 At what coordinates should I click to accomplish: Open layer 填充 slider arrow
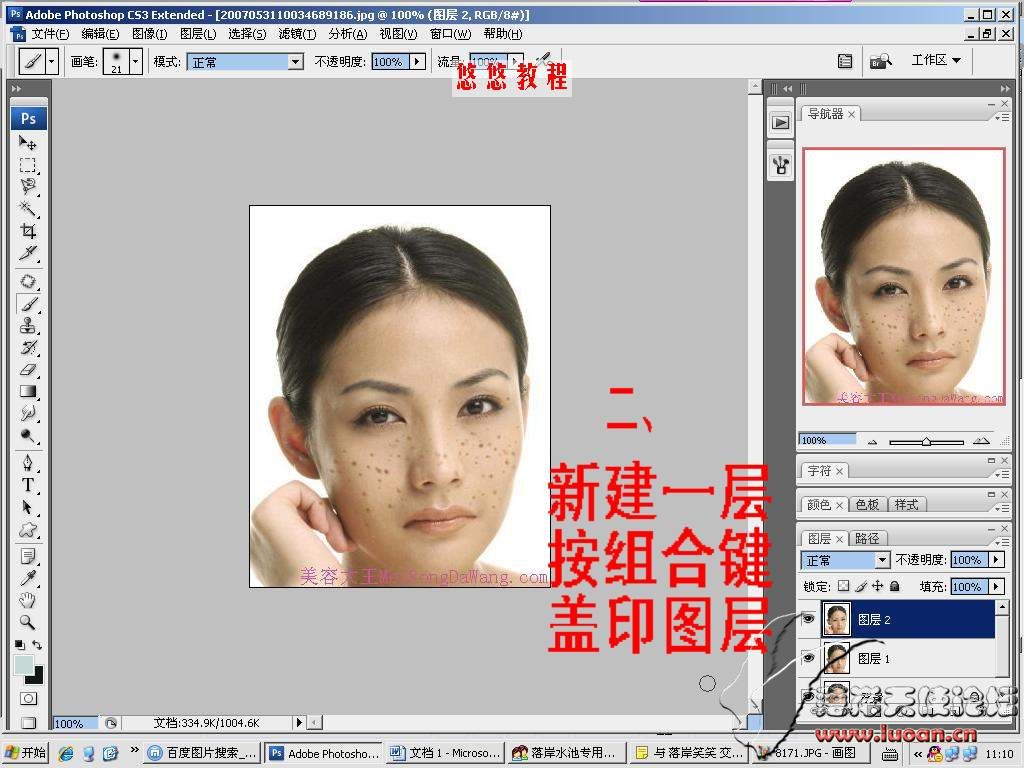[x=997, y=586]
